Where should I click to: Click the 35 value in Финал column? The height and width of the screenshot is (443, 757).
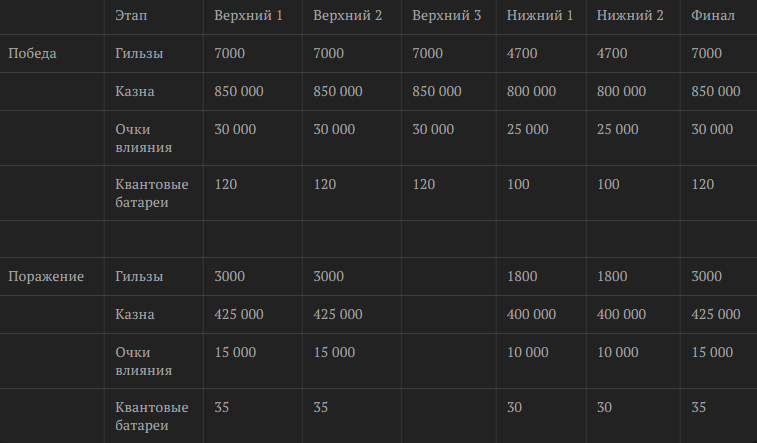(699, 407)
